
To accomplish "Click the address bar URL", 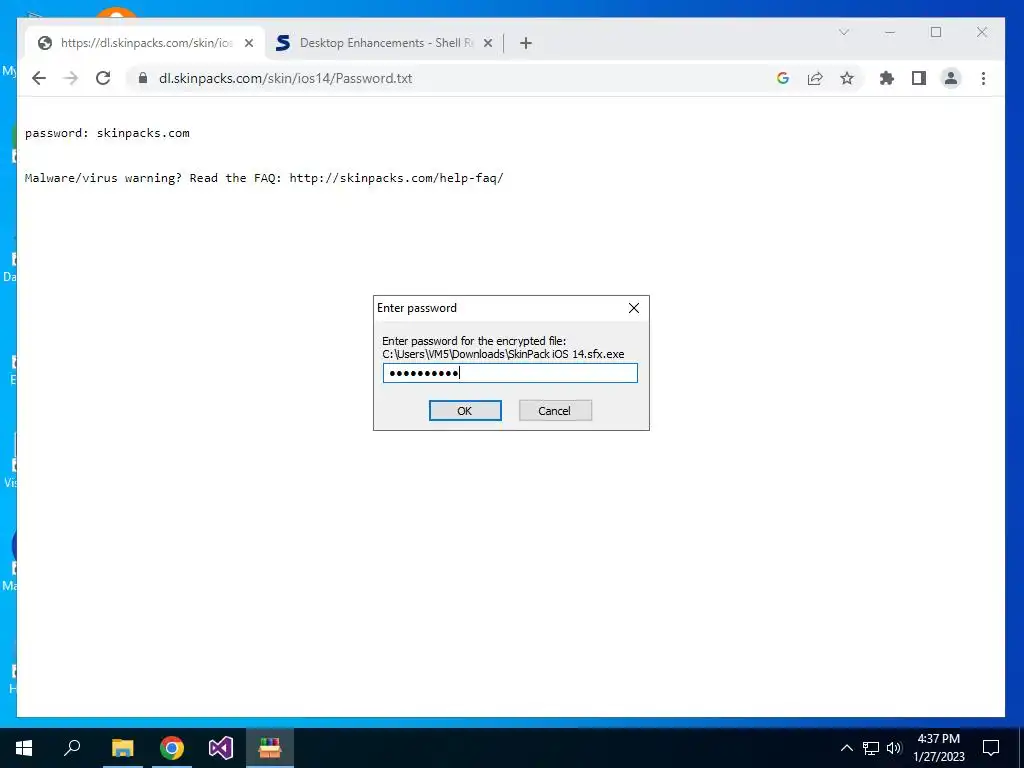I will click(285, 78).
